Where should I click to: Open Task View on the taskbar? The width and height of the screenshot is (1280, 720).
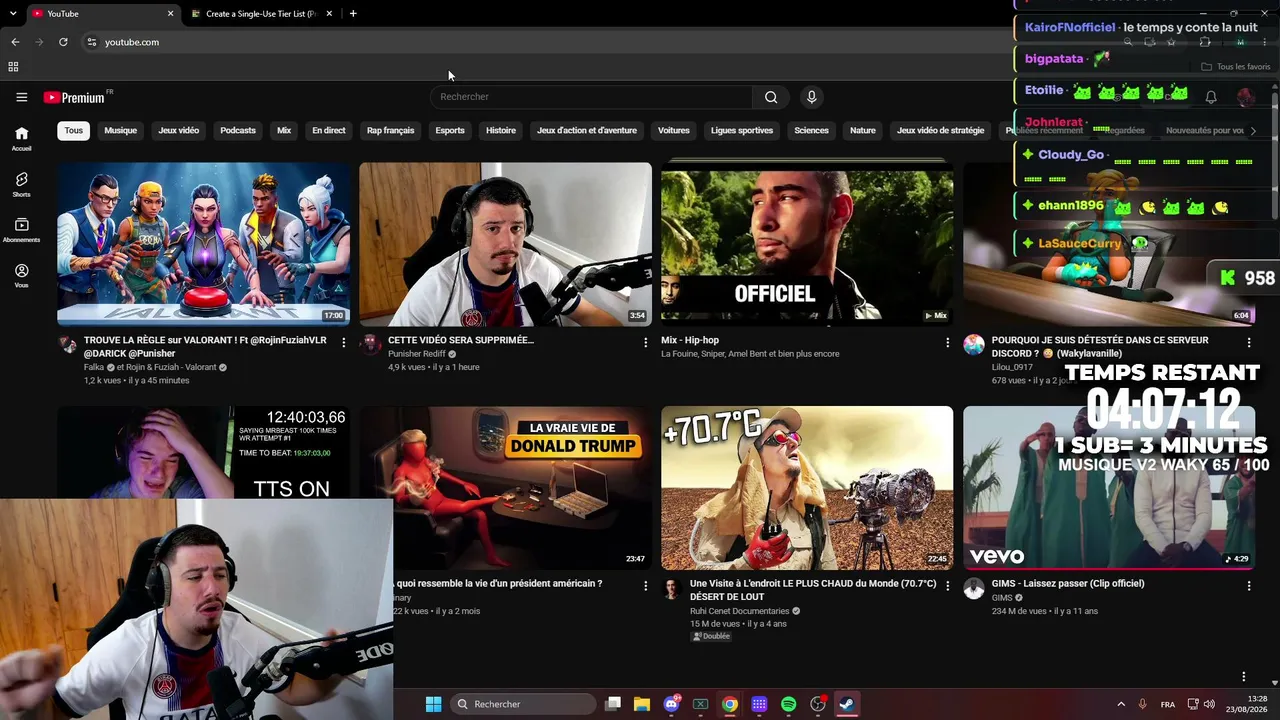point(613,704)
